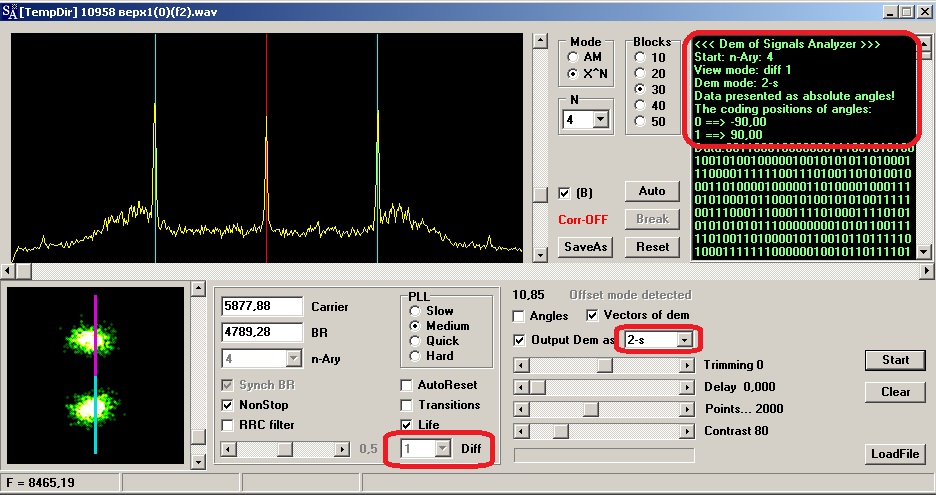Image resolution: width=936 pixels, height=495 pixels.
Task: Click the Start button
Action: (895, 360)
